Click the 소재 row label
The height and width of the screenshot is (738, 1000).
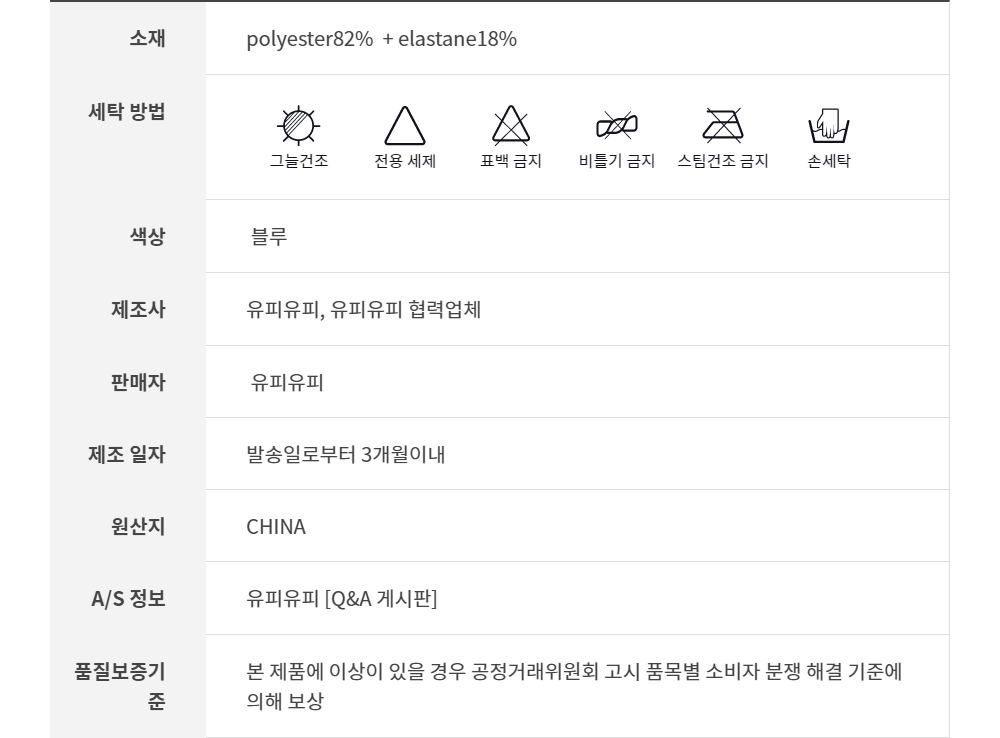coord(147,39)
